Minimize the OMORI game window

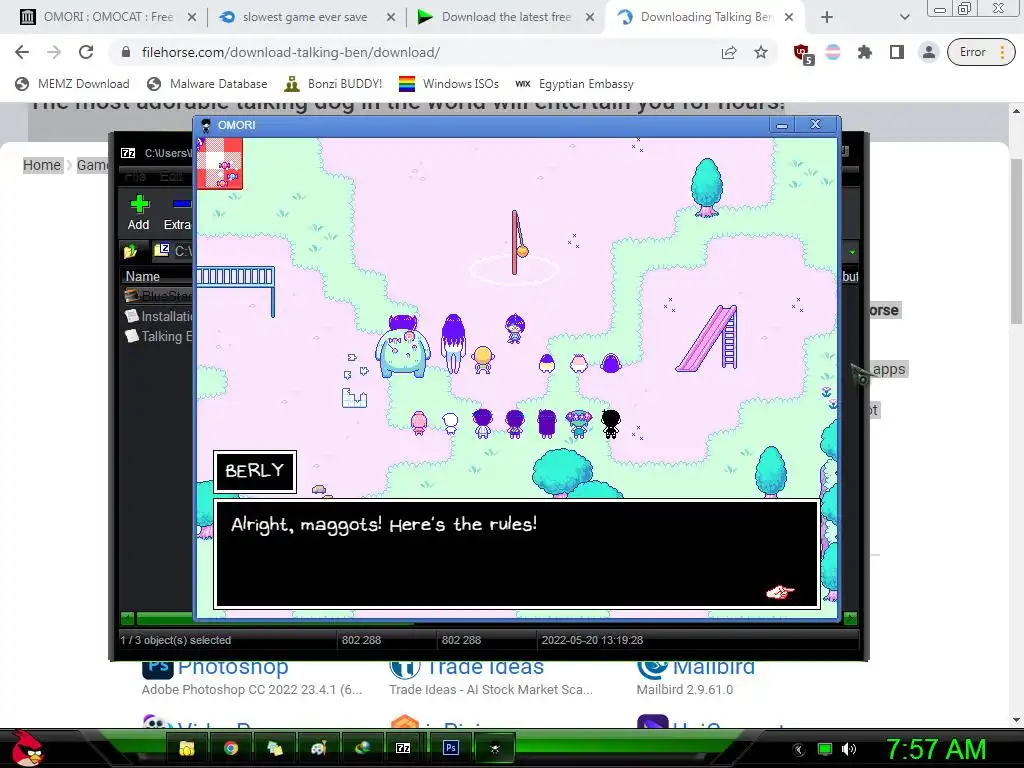click(x=782, y=125)
